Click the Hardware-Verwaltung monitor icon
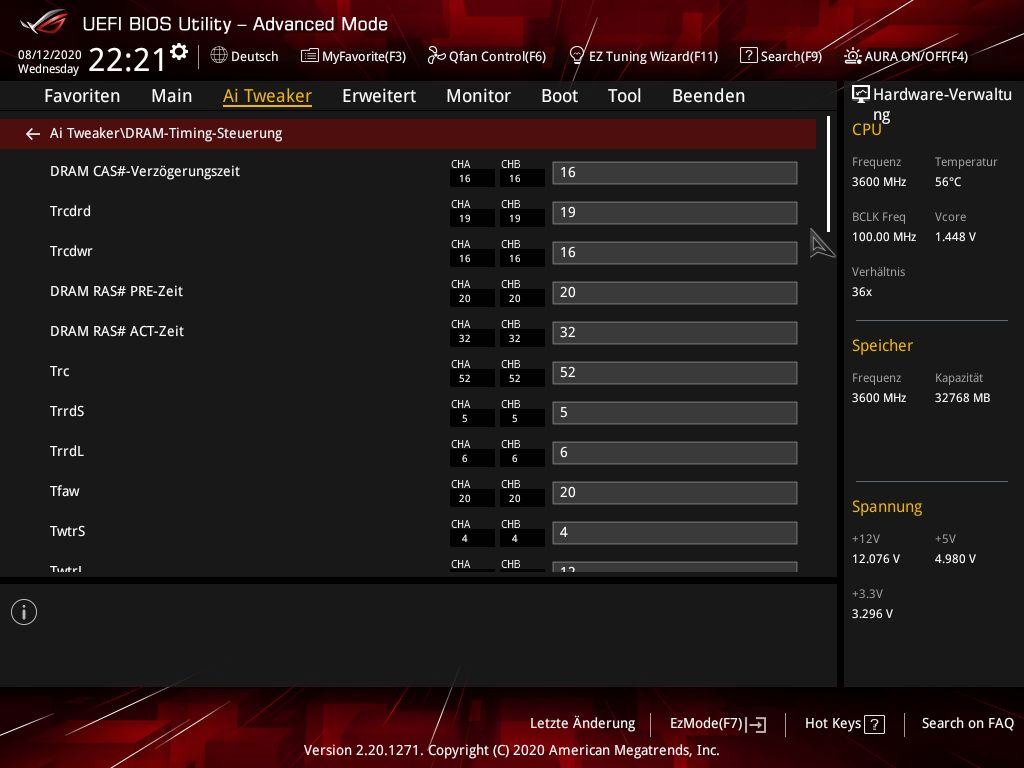 [861, 95]
